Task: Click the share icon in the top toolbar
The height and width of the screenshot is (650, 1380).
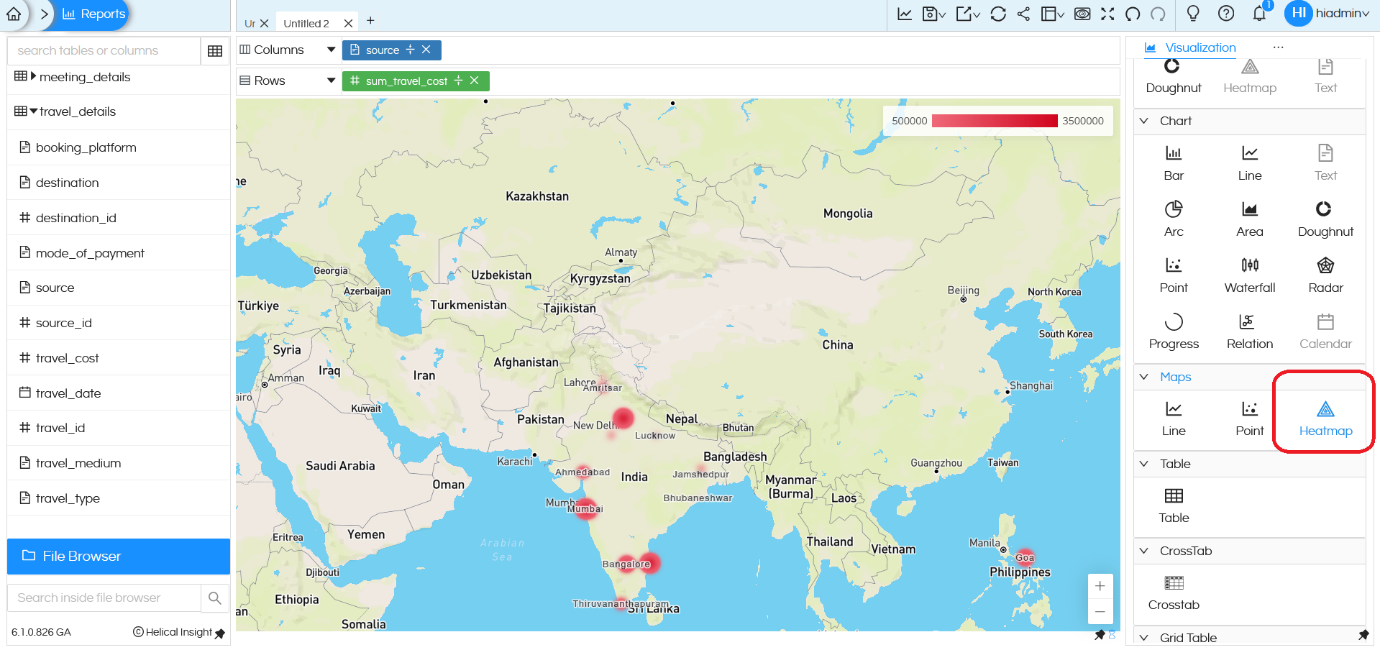Action: tap(1023, 14)
